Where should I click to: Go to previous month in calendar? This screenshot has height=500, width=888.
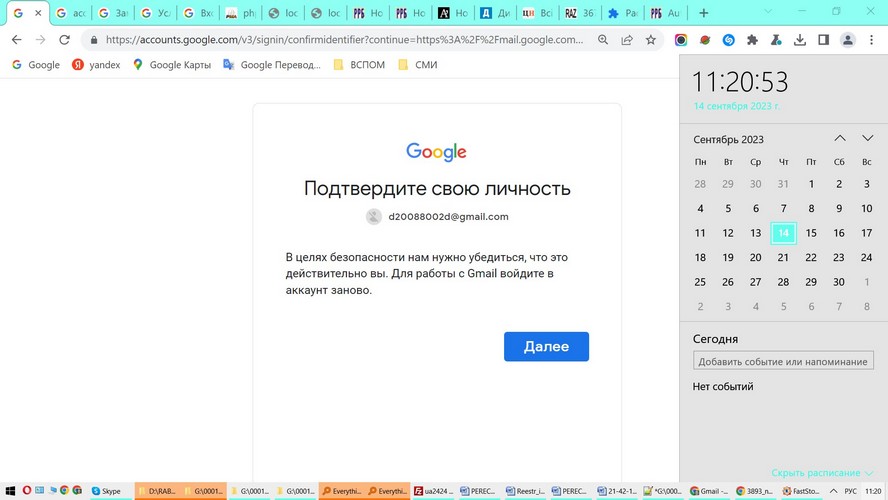coord(840,139)
